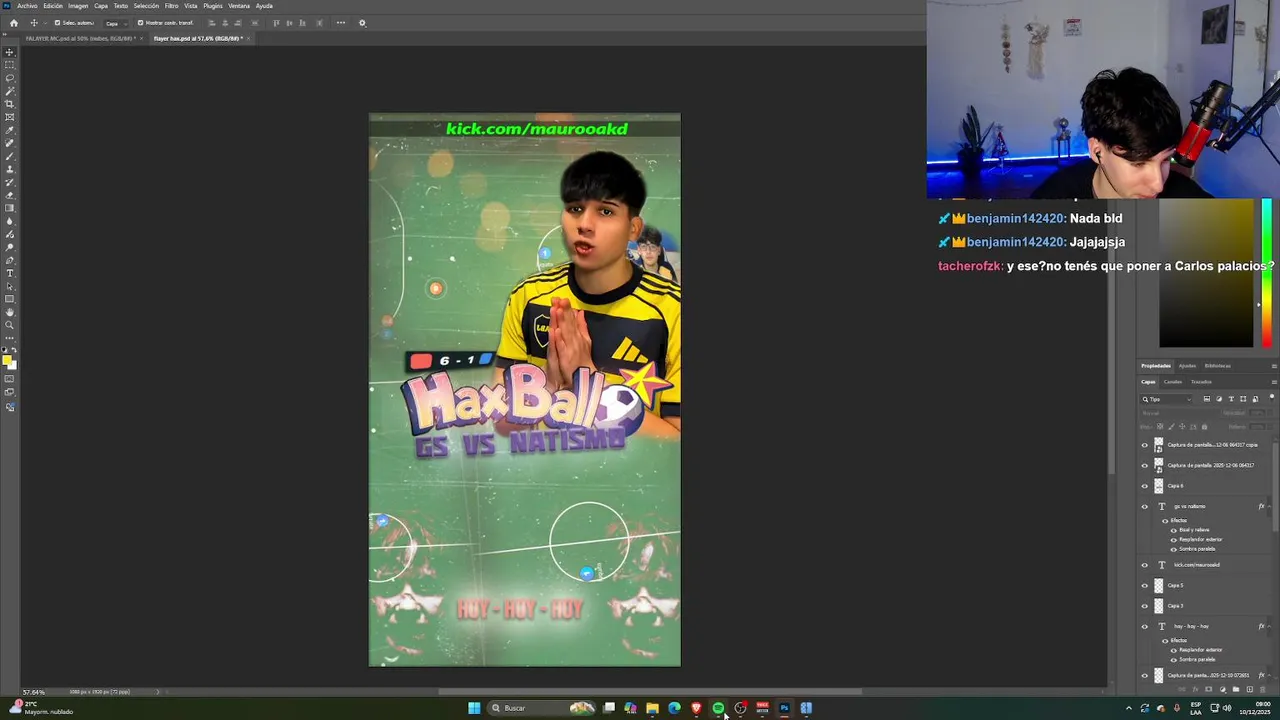Select the Move tool in toolbar

[10, 52]
